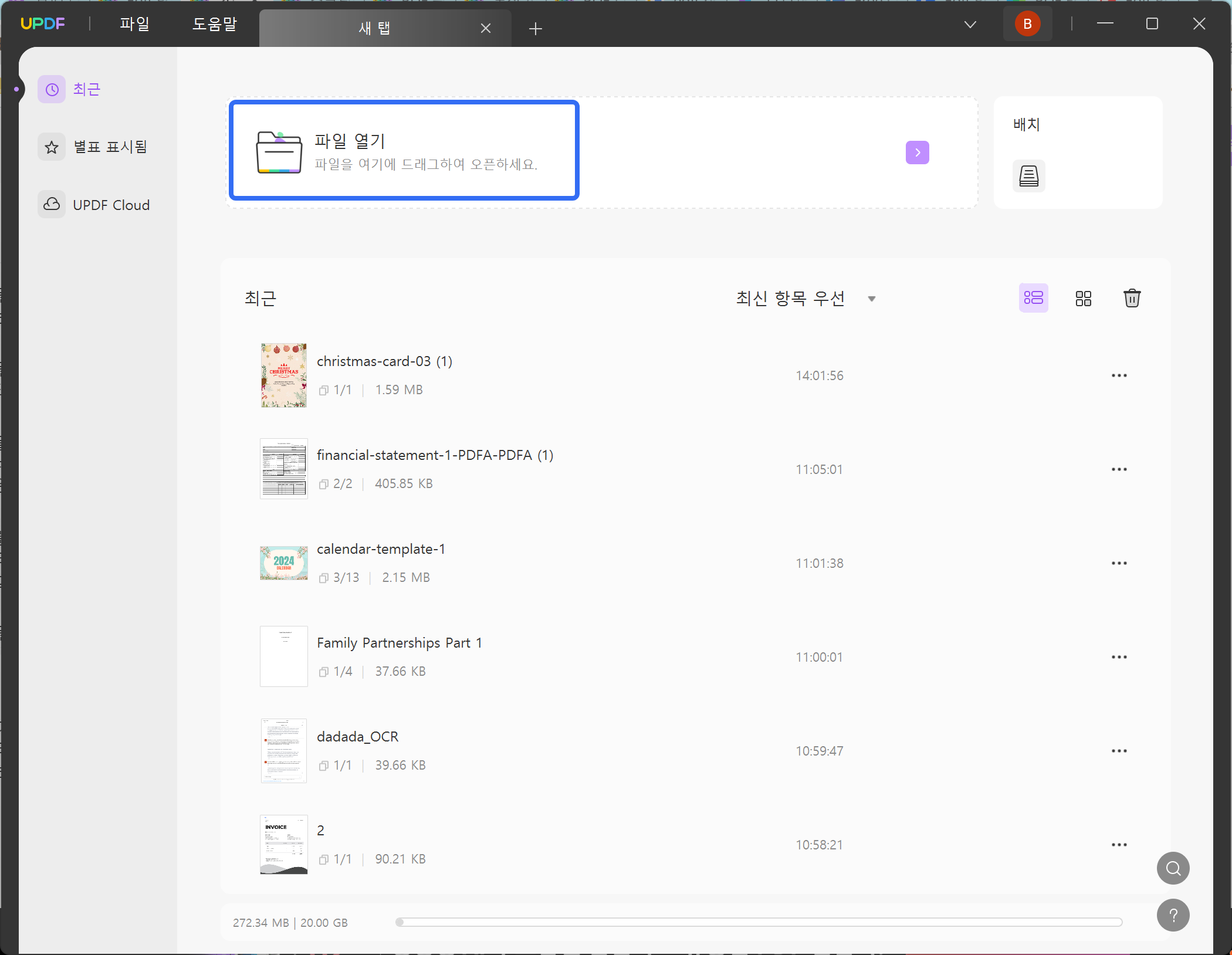Click the cloud icon in sidebar

(x=52, y=204)
